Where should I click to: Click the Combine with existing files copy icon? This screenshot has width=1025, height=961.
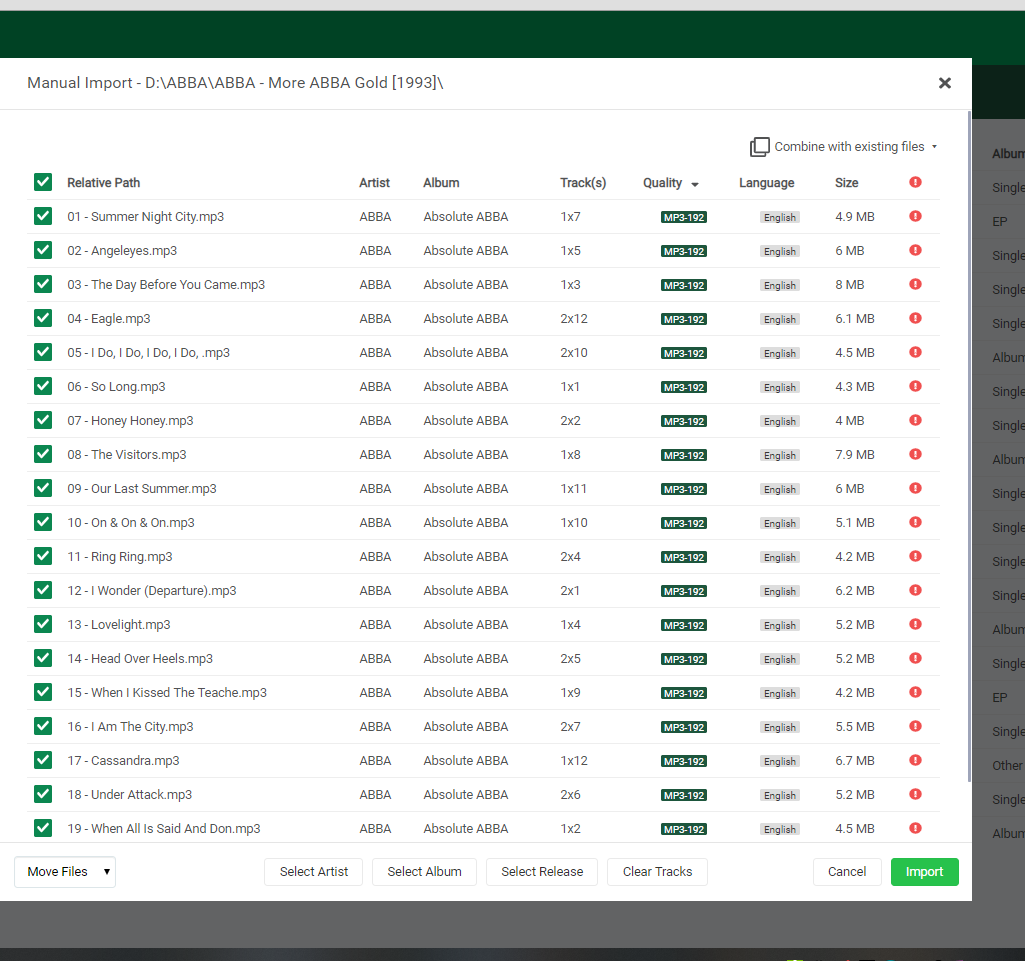click(759, 147)
